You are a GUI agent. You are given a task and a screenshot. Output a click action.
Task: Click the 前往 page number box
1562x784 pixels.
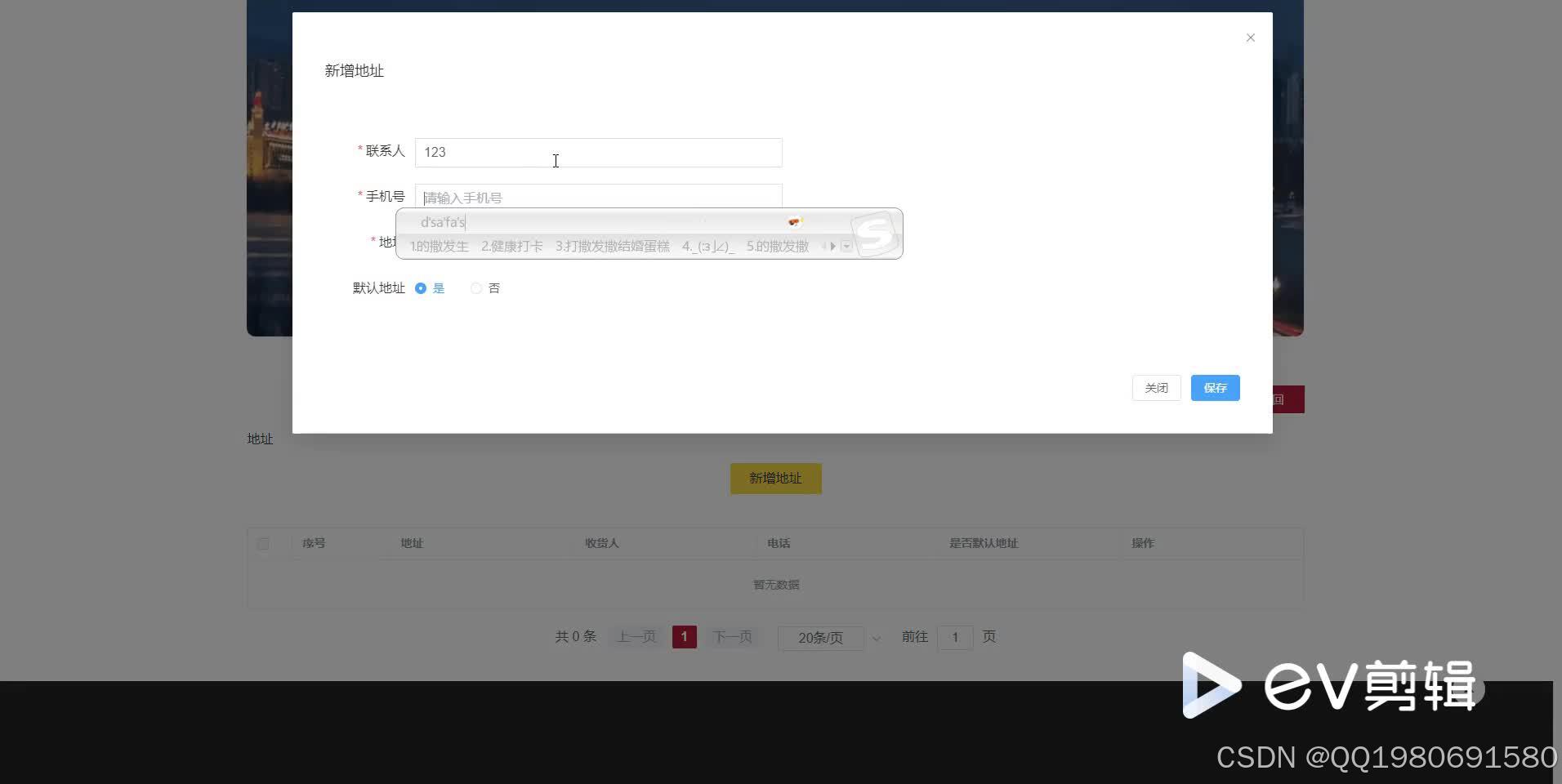(x=955, y=637)
